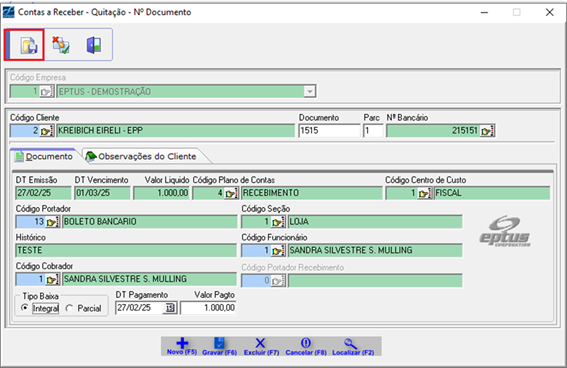The height and width of the screenshot is (368, 567).
Task: Click the Valor Pago input field
Action: pos(208,308)
